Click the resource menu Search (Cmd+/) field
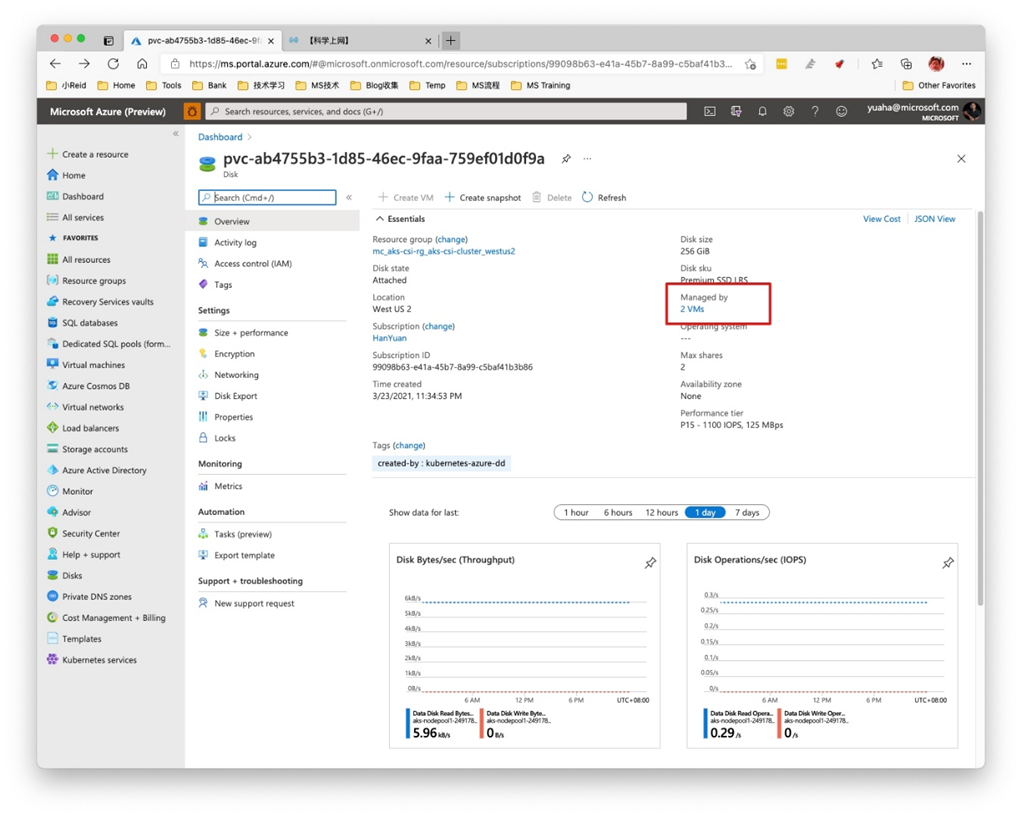1022x817 pixels. click(x=267, y=198)
